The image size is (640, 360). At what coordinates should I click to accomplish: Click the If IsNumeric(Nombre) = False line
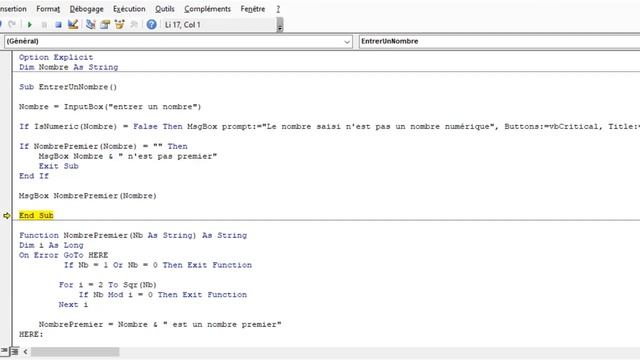coord(329,127)
